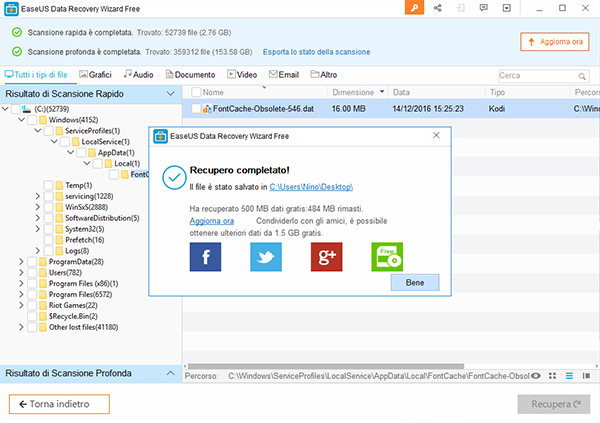Expand the Riot Games(22) folder
The image size is (600, 423).
point(21,305)
